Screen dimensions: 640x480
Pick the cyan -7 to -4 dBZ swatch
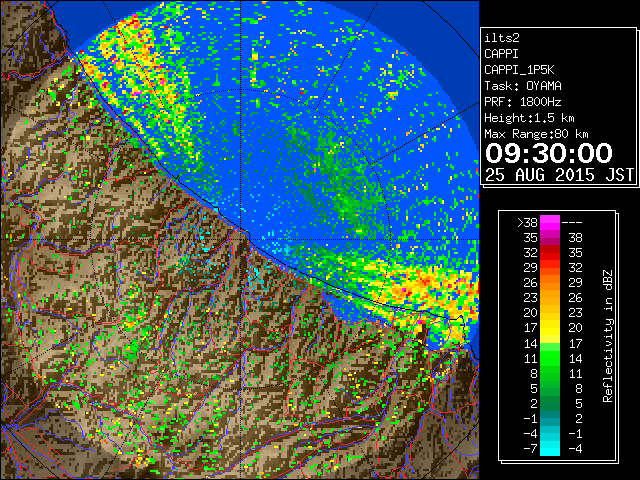550,449
